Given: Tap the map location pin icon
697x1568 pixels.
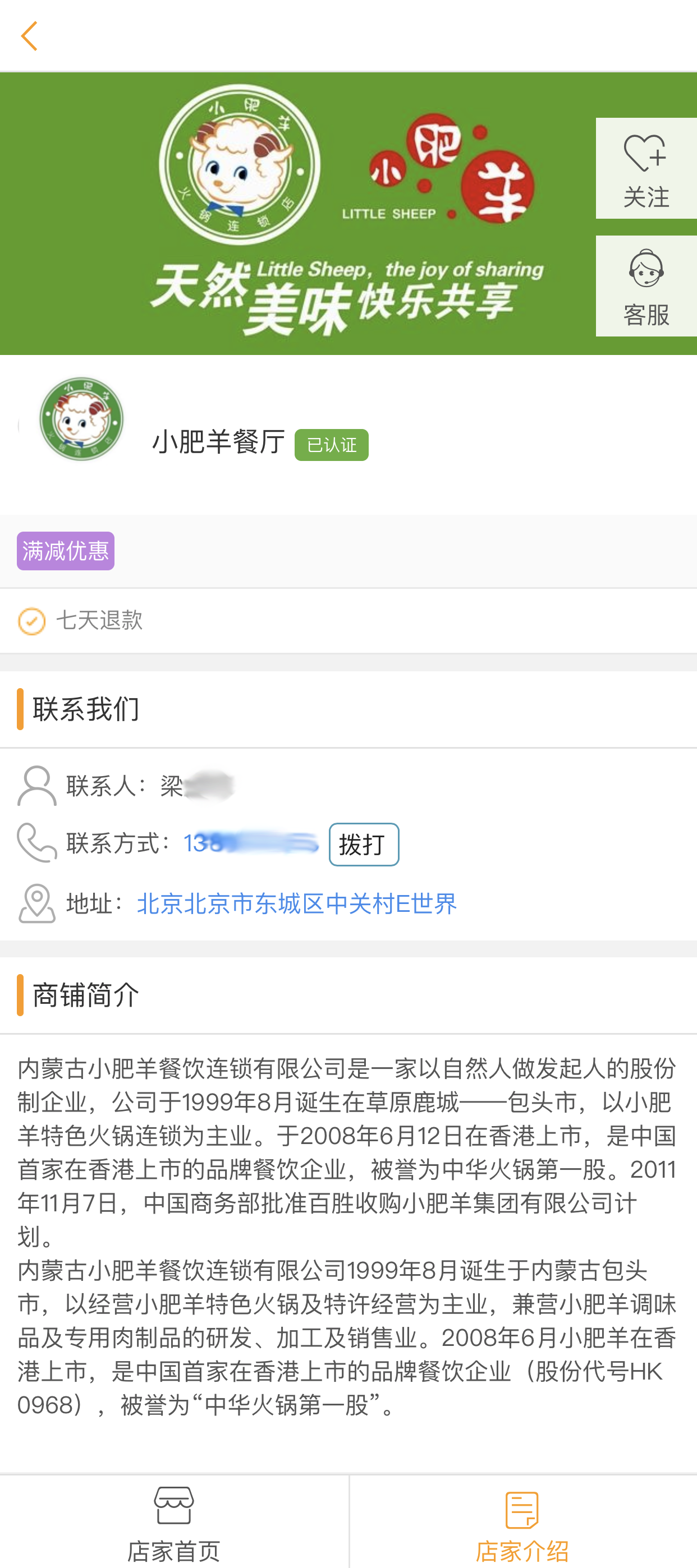Looking at the screenshot, I should point(36,903).
